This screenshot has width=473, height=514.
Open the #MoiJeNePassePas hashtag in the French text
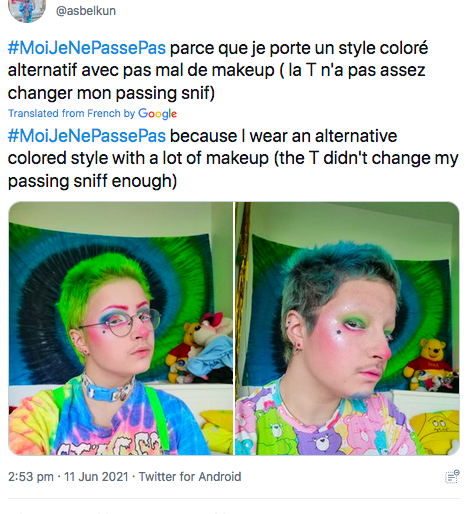click(87, 48)
